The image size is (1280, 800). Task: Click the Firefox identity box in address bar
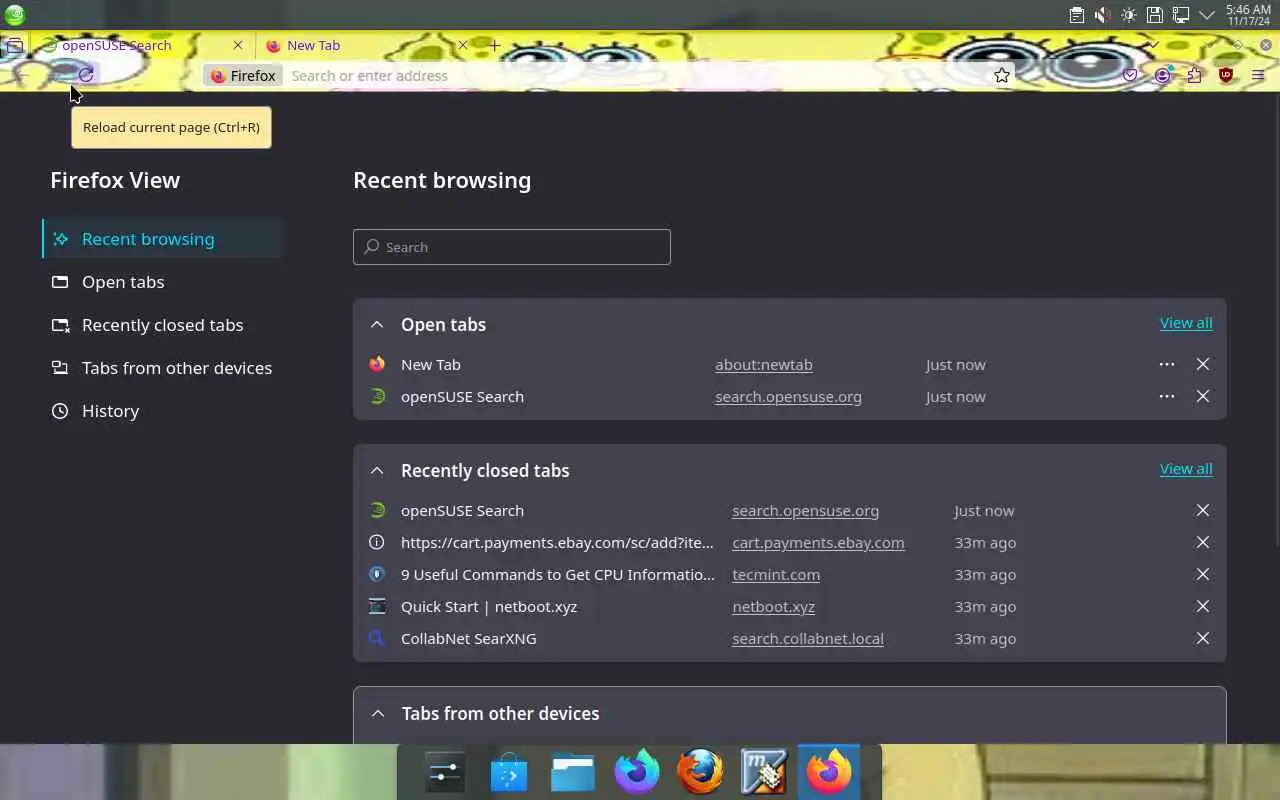(243, 75)
